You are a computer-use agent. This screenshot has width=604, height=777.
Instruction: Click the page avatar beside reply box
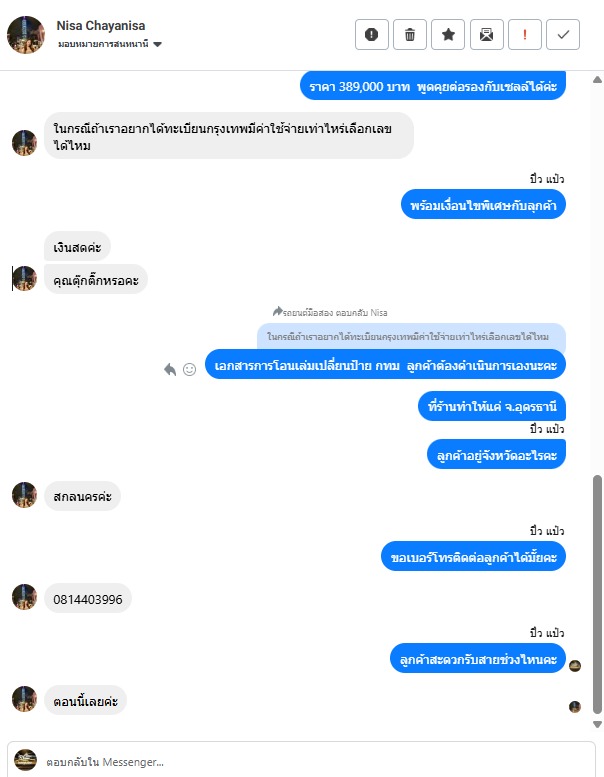pos(25,760)
